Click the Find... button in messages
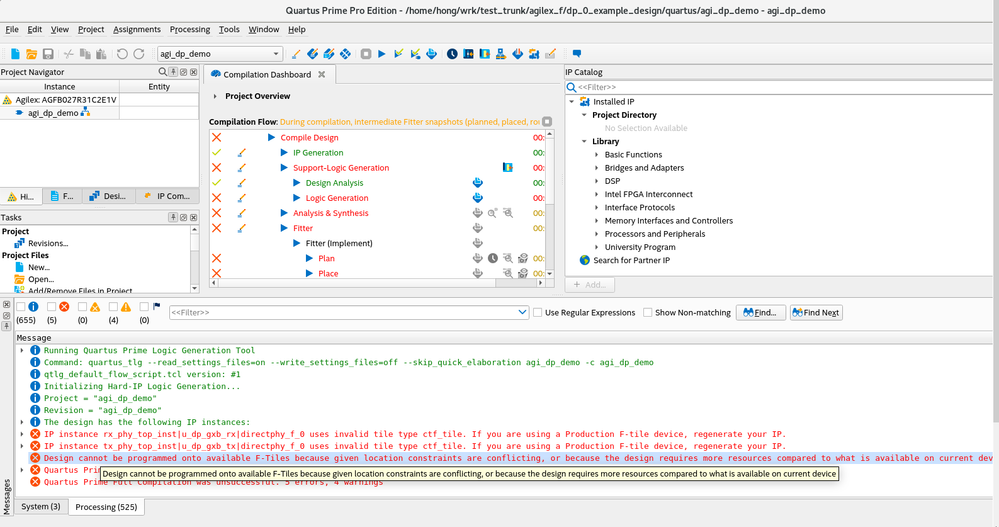This screenshot has width=999, height=527. pos(761,313)
